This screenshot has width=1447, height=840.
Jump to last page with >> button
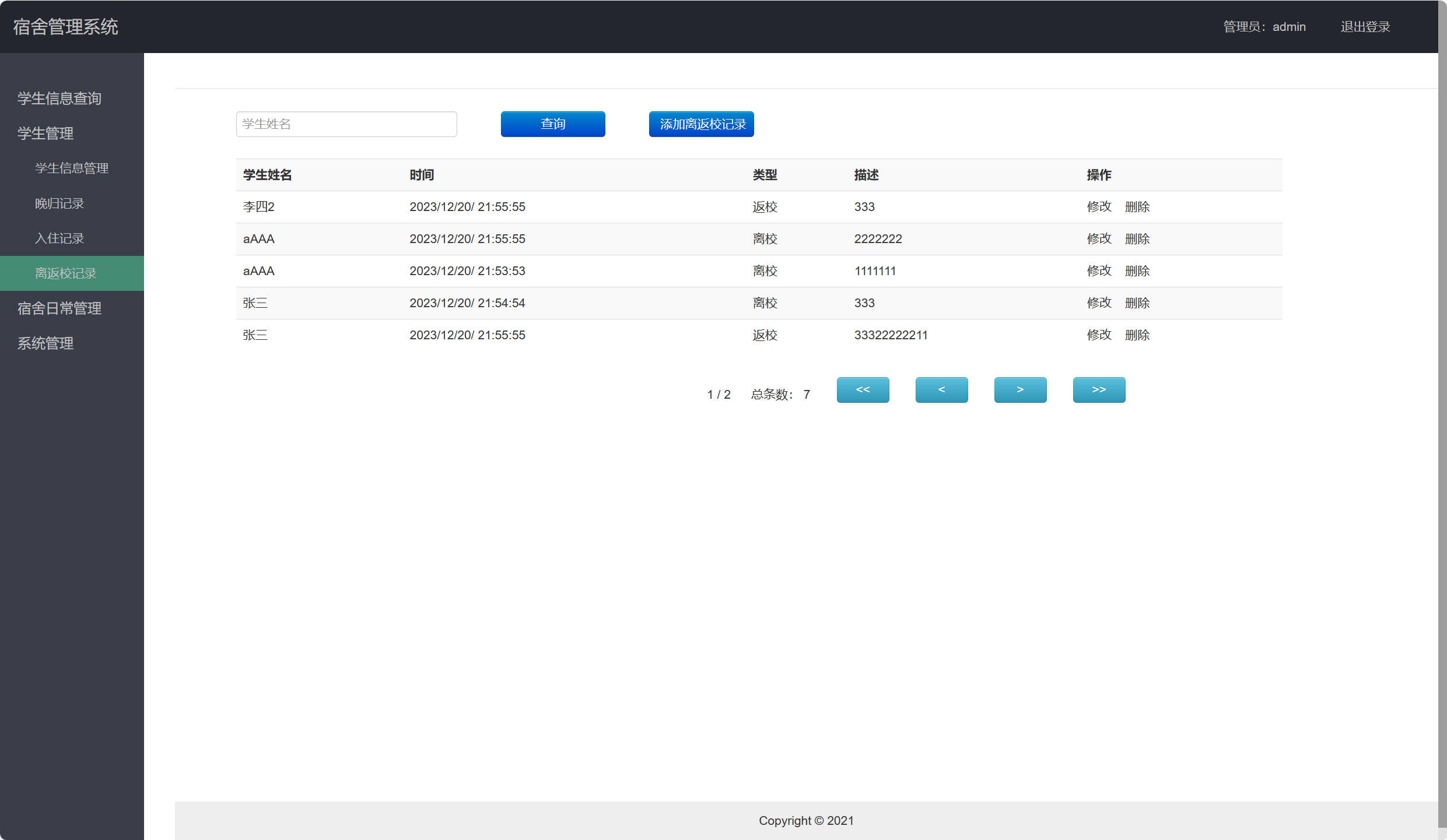pos(1099,389)
